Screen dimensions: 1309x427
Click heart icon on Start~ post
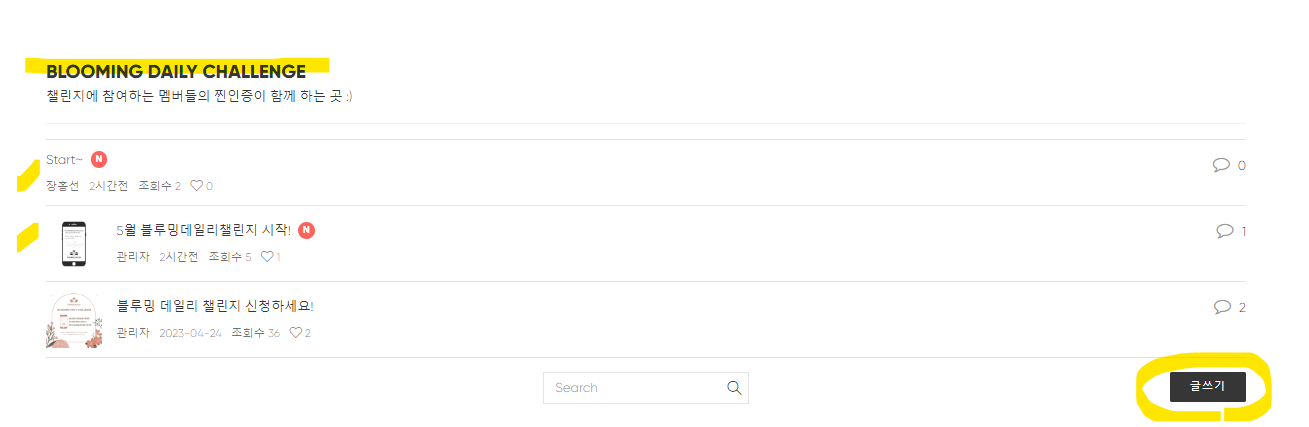pyautogui.click(x=196, y=186)
